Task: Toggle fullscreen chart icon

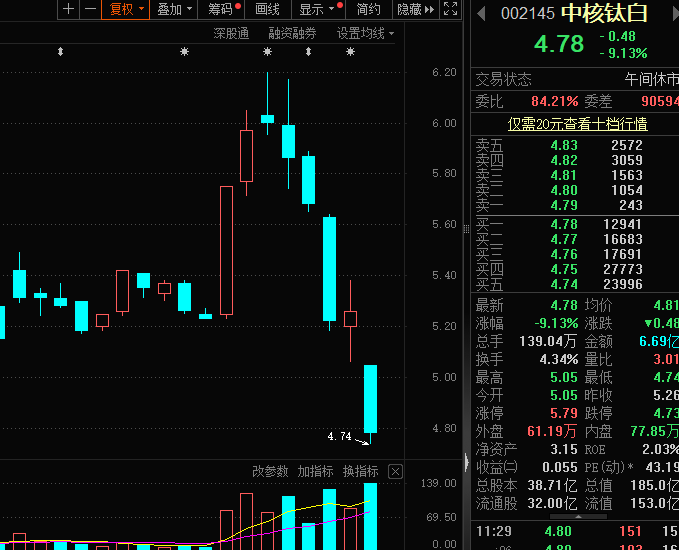Action: 450,9
